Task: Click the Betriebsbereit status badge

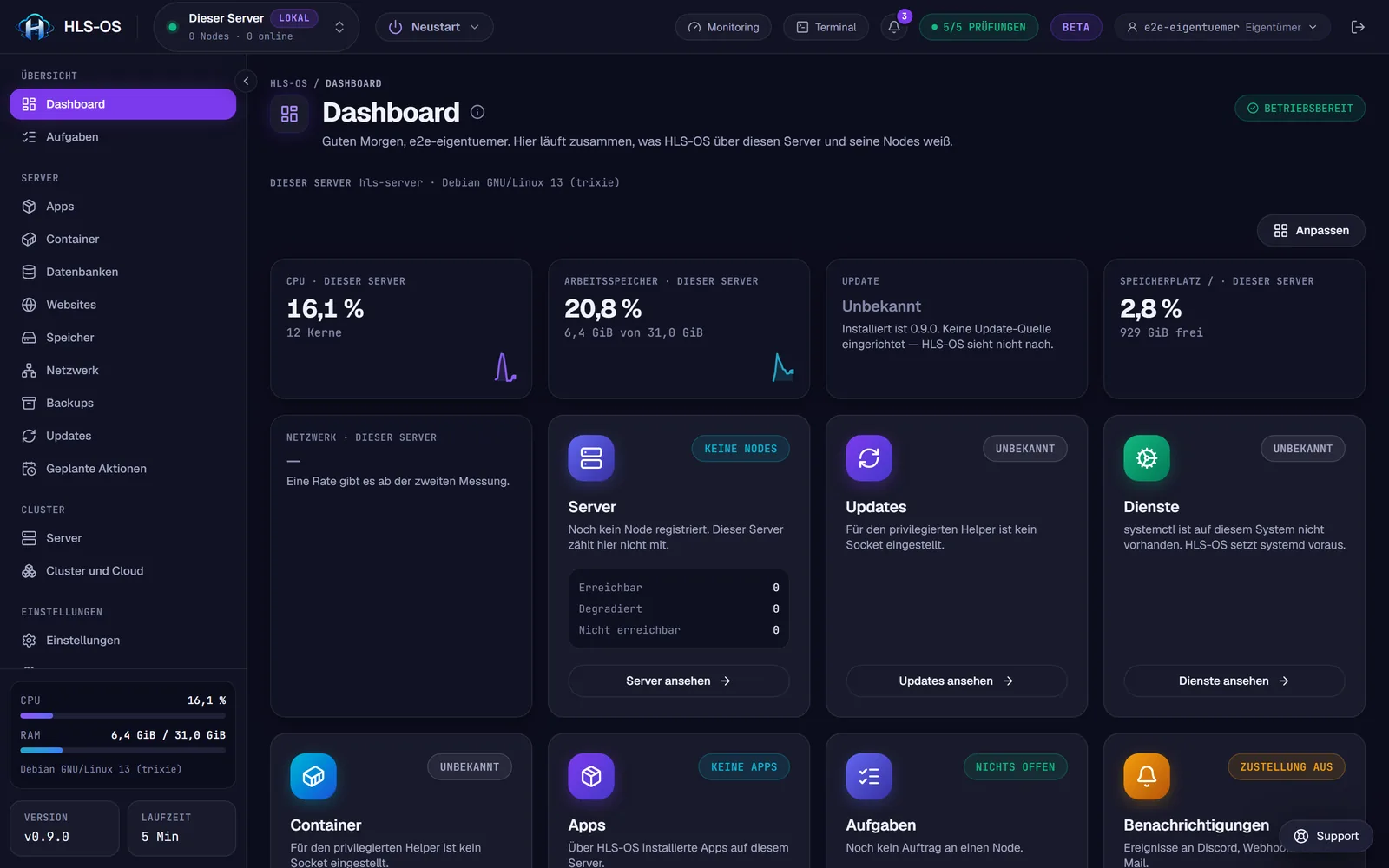Action: pyautogui.click(x=1300, y=108)
